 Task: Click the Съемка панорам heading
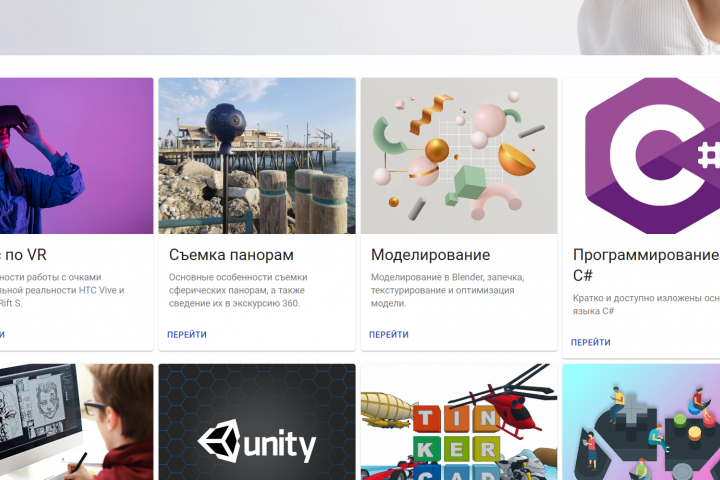coord(231,255)
